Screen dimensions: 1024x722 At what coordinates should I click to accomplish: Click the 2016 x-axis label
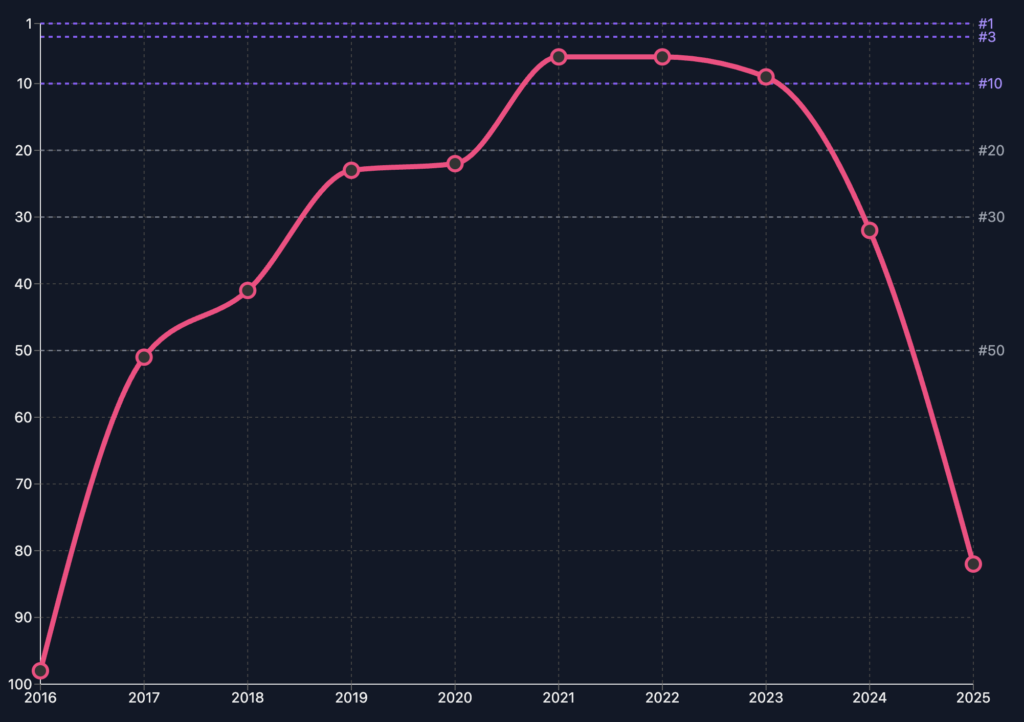pos(40,698)
